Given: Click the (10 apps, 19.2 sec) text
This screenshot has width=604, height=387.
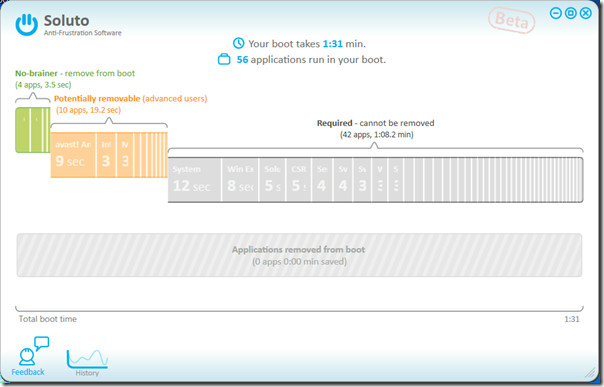Looking at the screenshot, I should (x=89, y=110).
